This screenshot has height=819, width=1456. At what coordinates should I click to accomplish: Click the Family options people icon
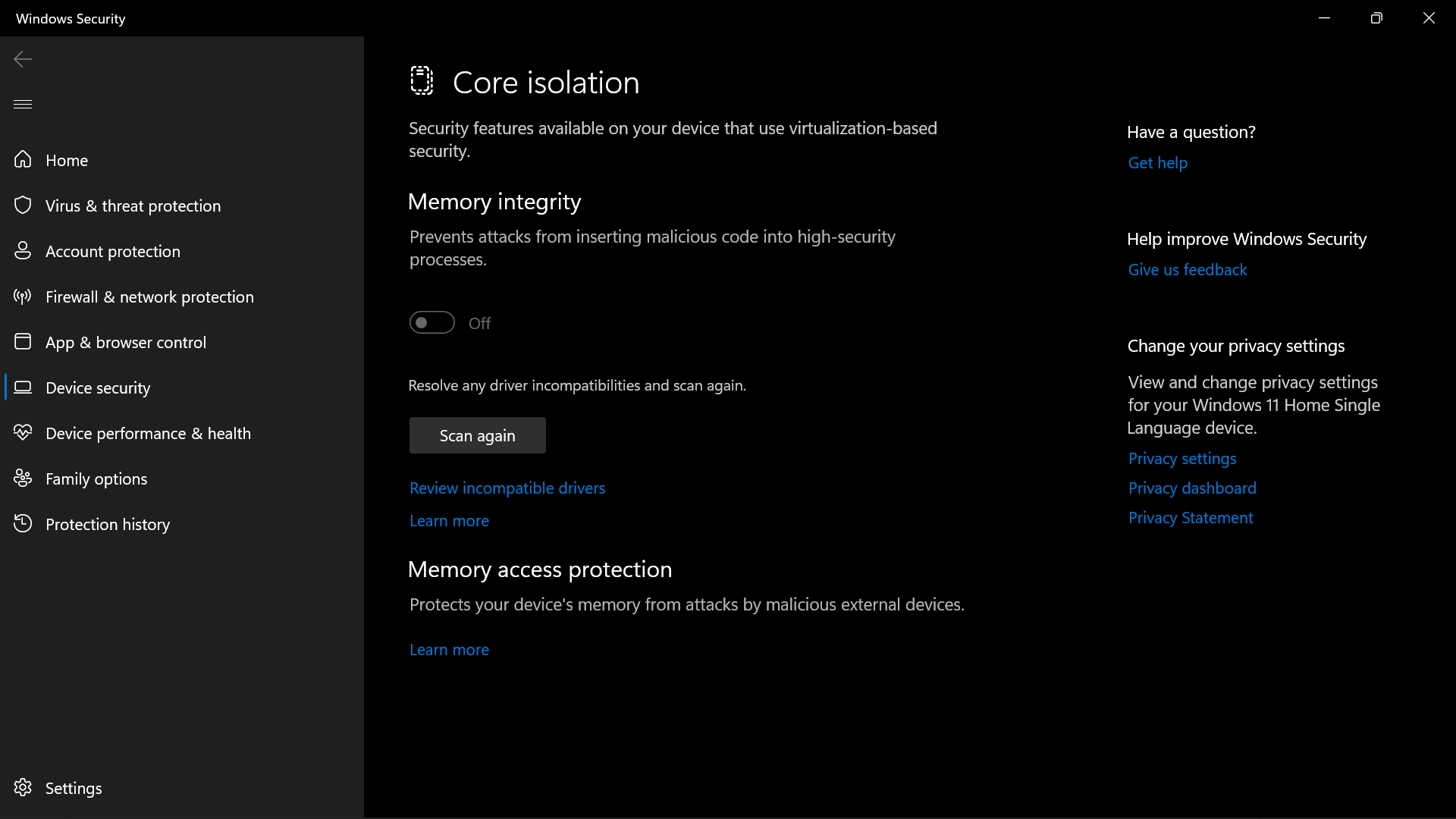tap(23, 478)
